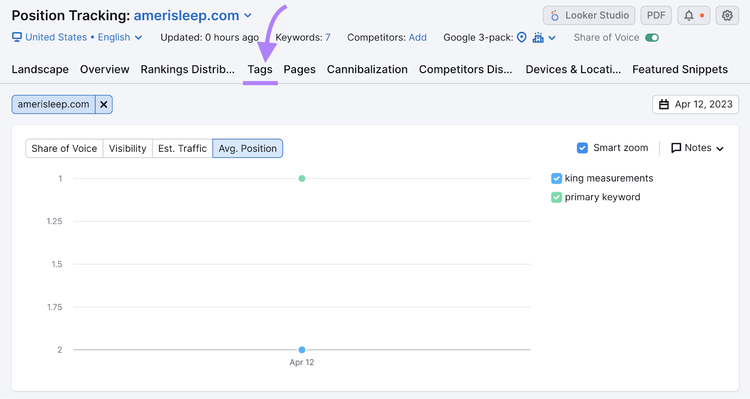Click green data point at position 1

pos(302,178)
